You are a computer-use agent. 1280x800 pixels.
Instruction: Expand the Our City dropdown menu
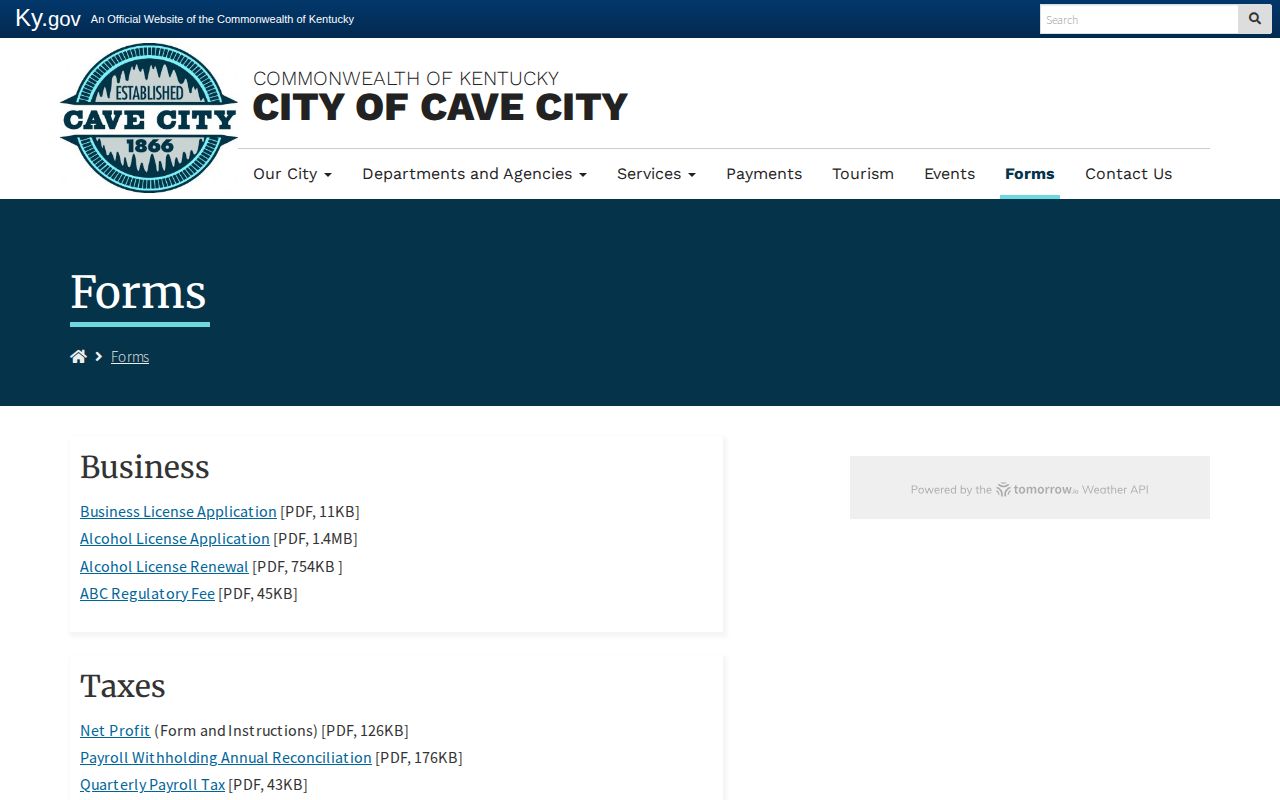click(x=292, y=174)
